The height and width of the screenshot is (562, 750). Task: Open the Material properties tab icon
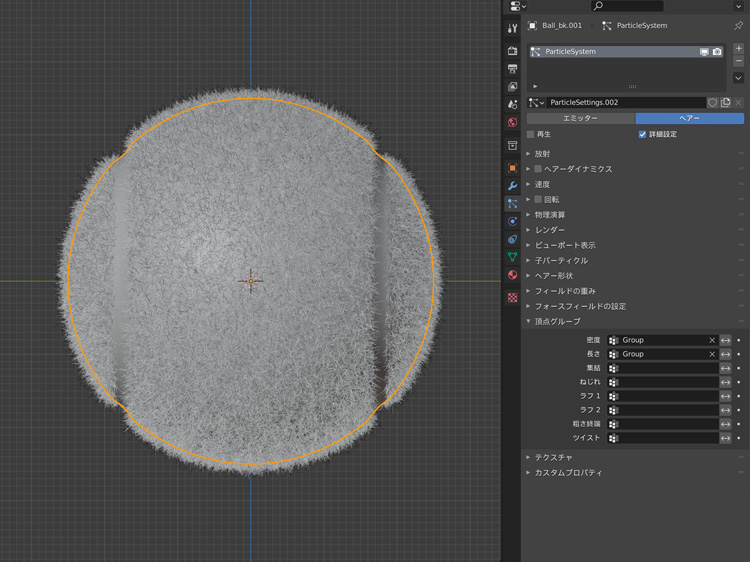click(x=512, y=275)
